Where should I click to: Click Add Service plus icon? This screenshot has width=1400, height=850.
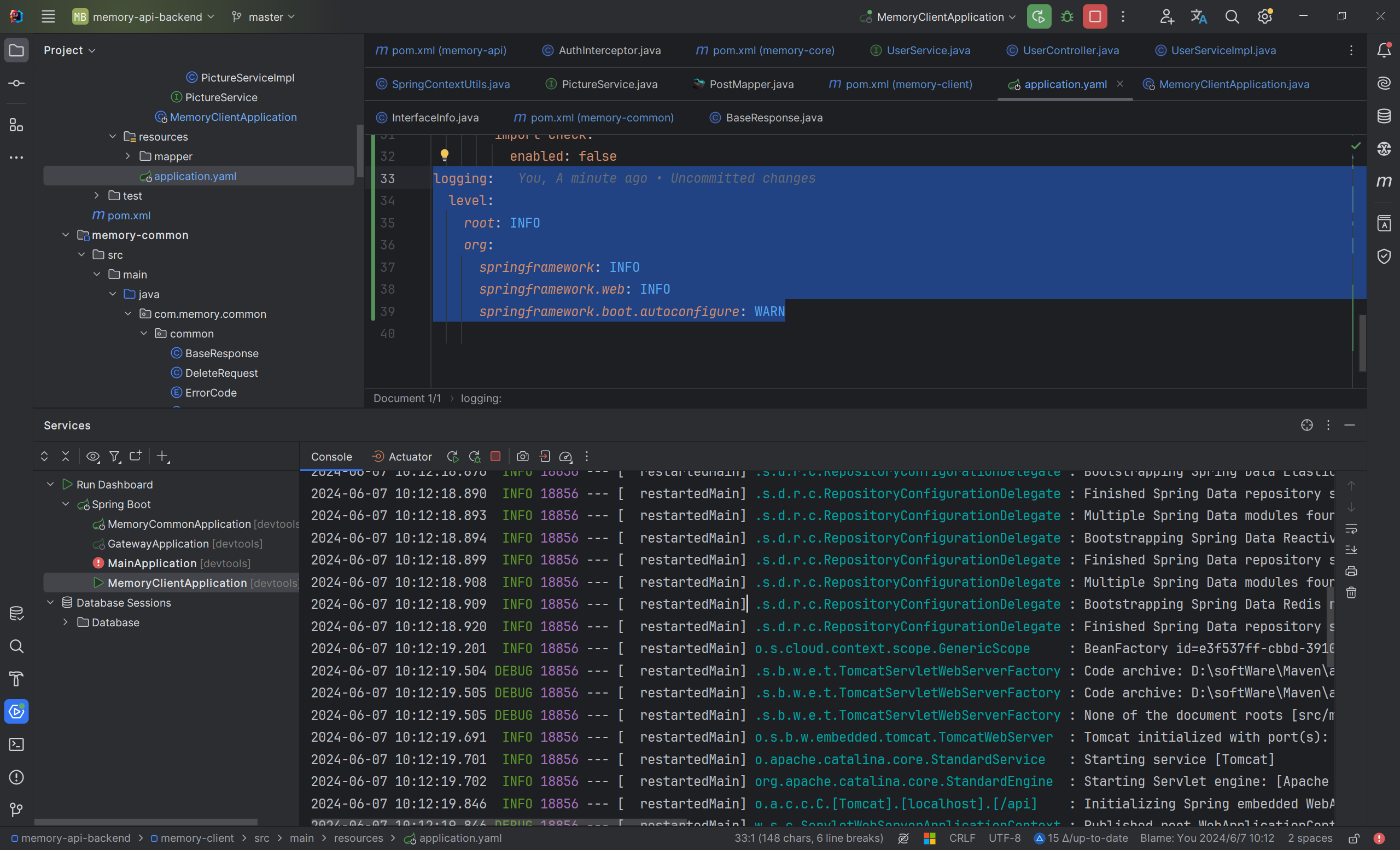163,456
